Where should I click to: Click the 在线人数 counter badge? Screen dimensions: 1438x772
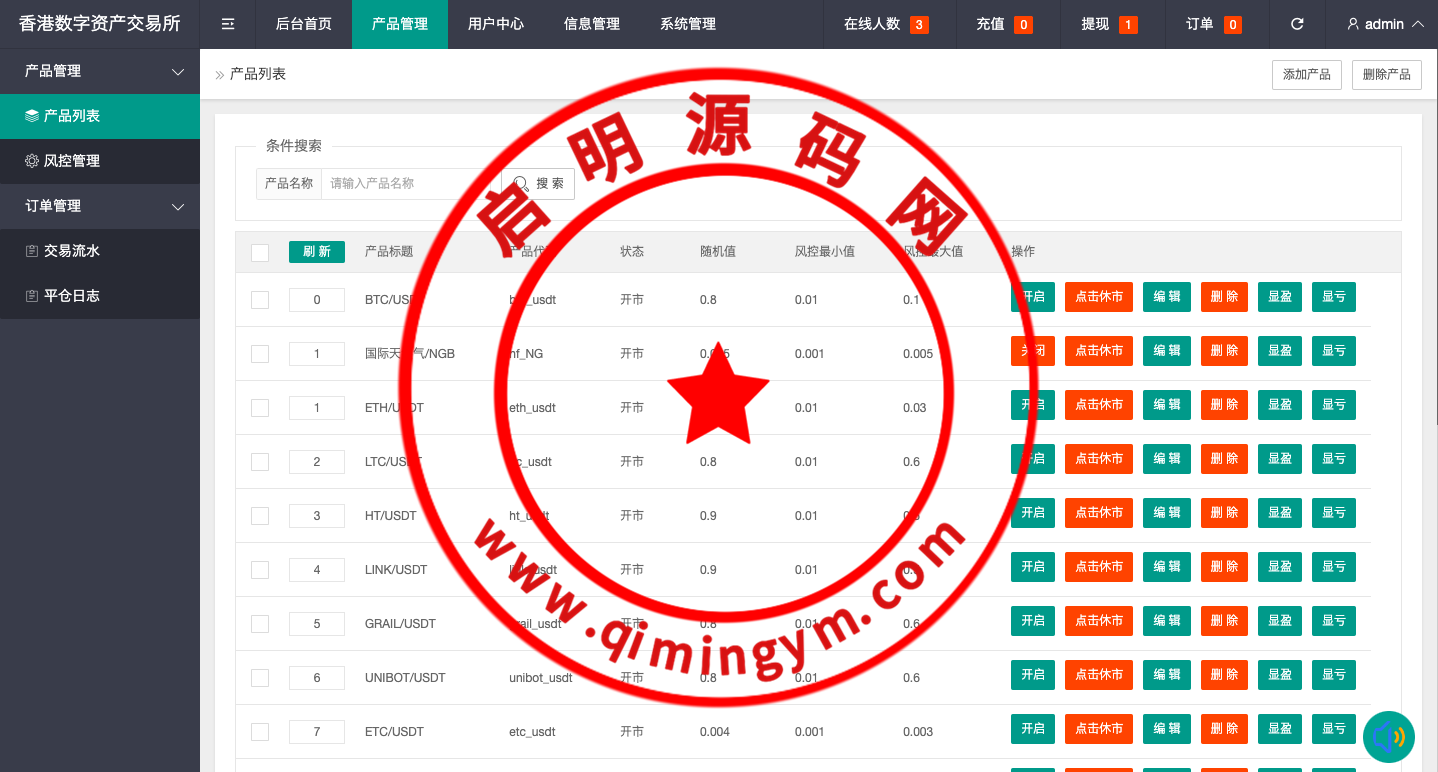(x=918, y=25)
